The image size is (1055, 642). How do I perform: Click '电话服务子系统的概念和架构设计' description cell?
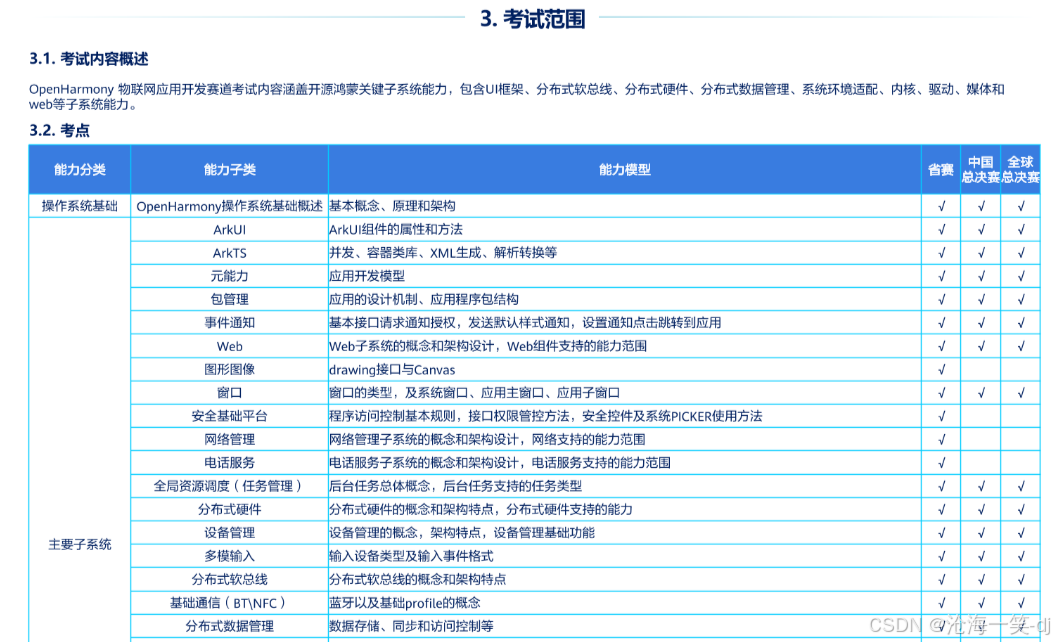tap(624, 462)
